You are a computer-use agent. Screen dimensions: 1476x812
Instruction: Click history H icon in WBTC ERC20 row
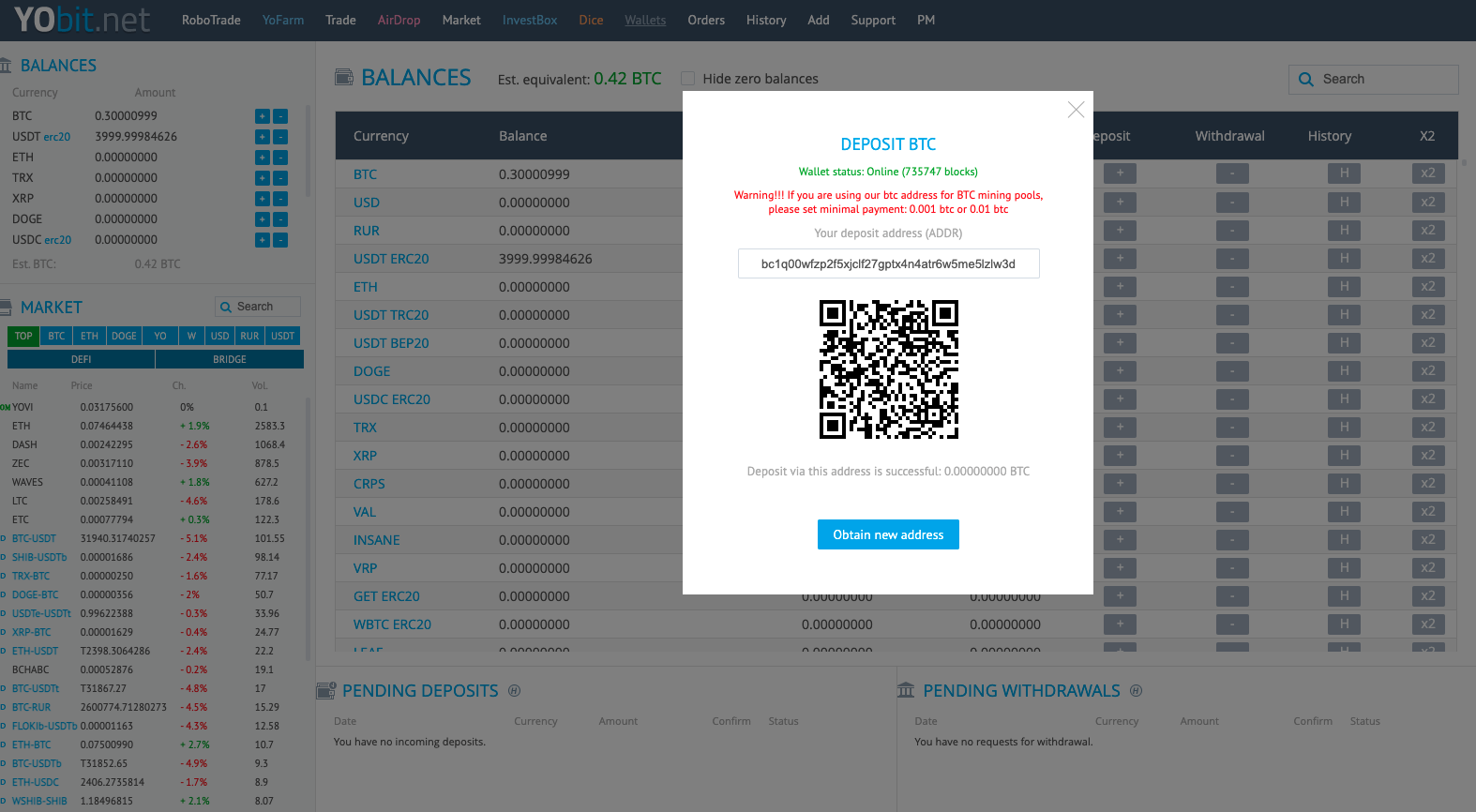[1344, 624]
